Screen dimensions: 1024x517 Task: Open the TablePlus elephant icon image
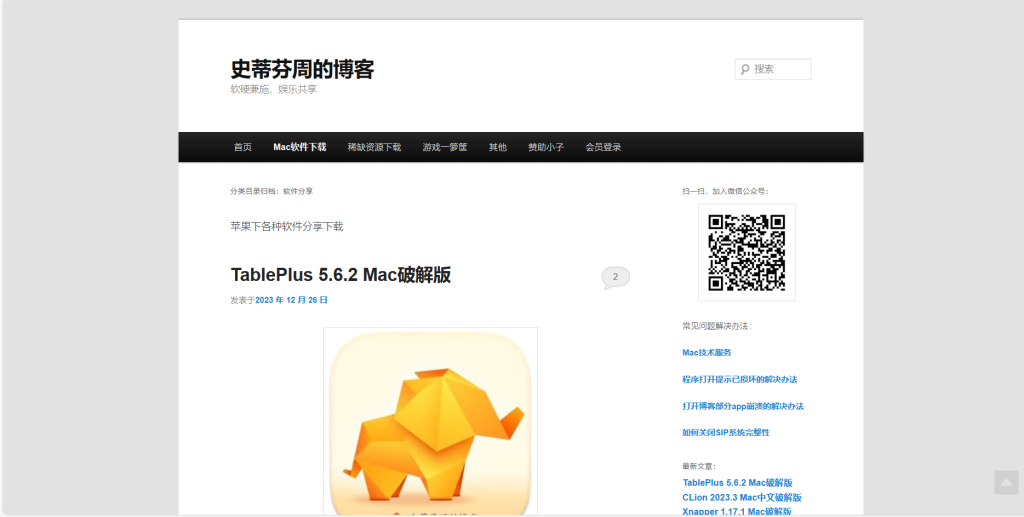click(x=430, y=422)
